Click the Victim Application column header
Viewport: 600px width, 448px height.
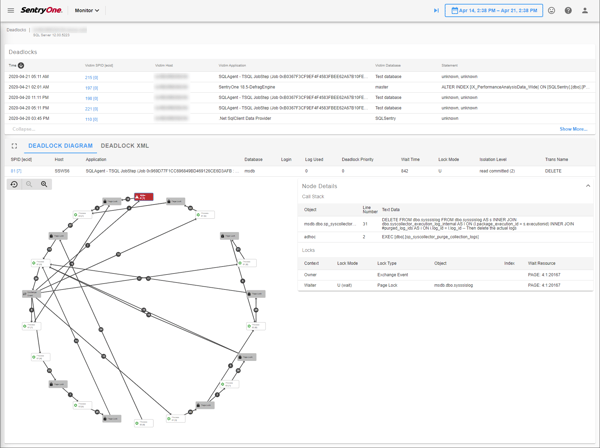click(232, 65)
